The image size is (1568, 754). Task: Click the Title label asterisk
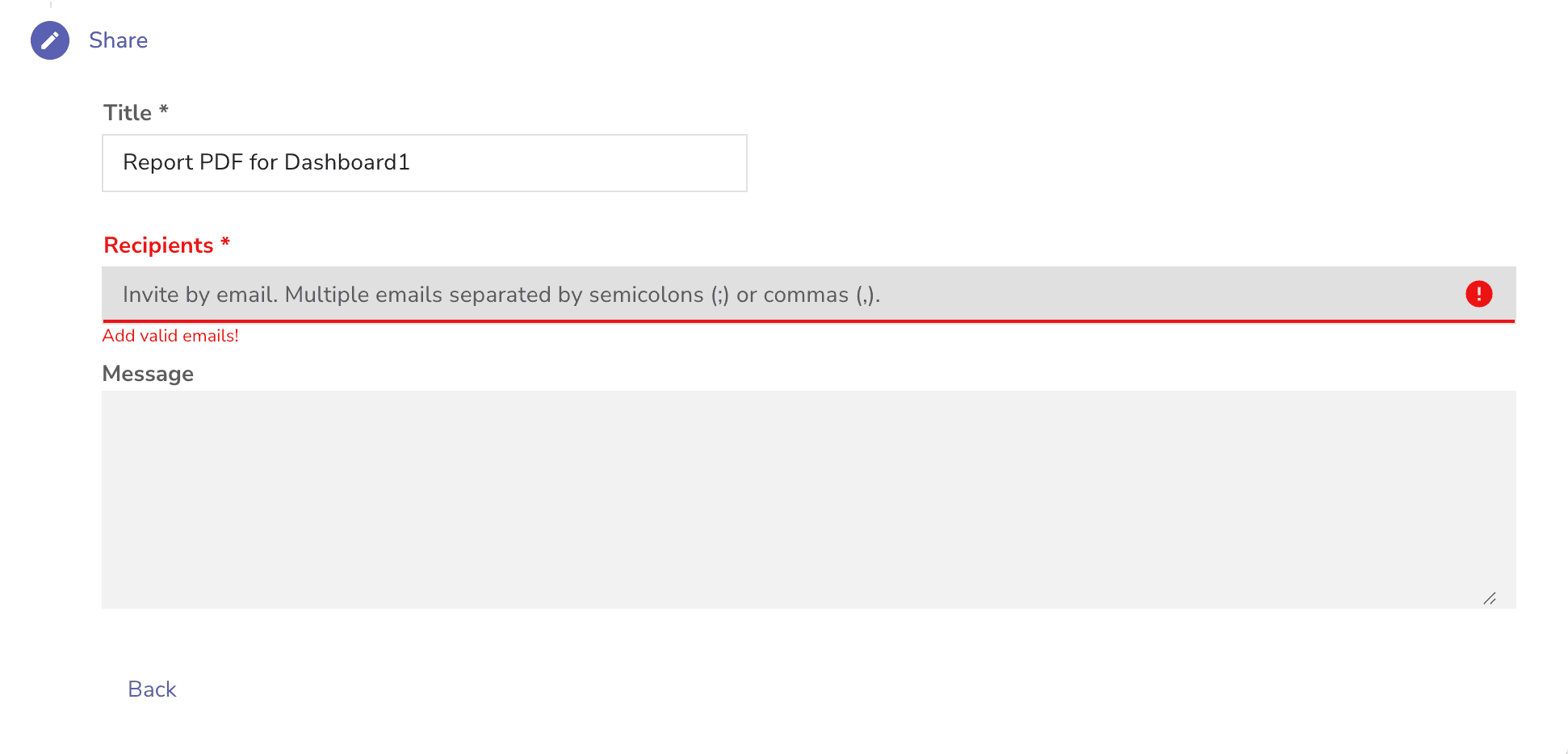coord(164,112)
